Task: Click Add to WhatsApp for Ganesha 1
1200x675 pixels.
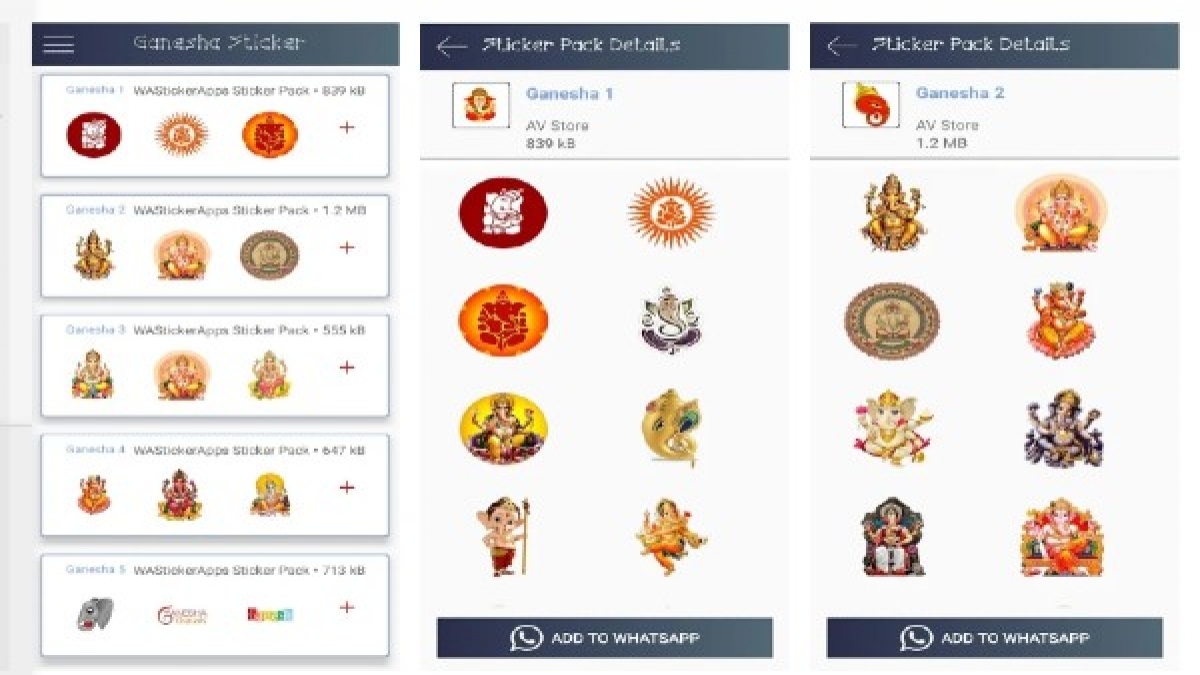Action: tap(605, 637)
